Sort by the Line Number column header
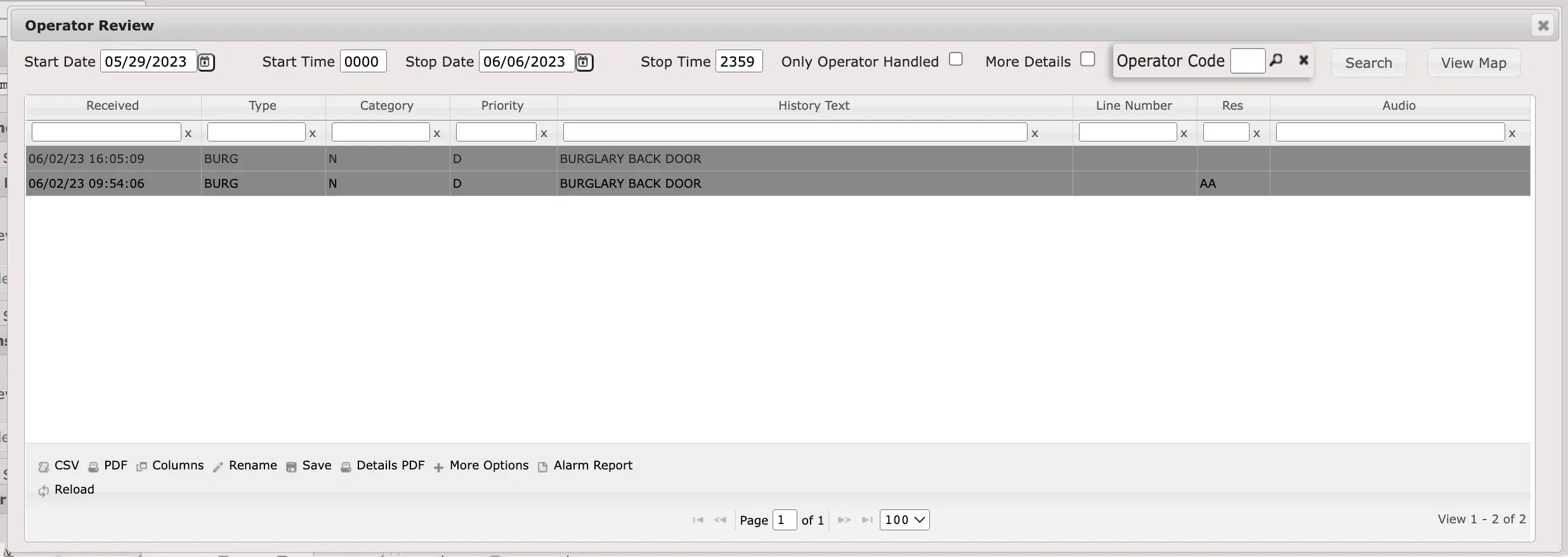Screen dimensions: 1568x557 1134,106
